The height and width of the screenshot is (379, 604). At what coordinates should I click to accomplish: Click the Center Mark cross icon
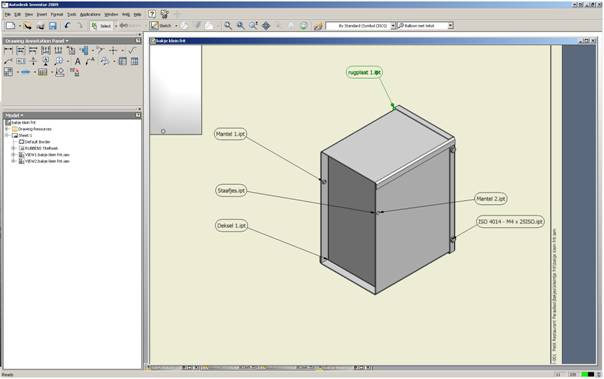point(113,50)
